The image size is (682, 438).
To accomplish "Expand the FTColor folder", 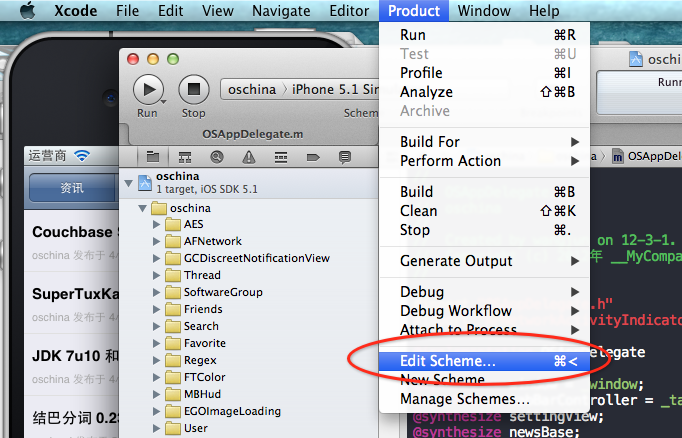I will tap(156, 377).
